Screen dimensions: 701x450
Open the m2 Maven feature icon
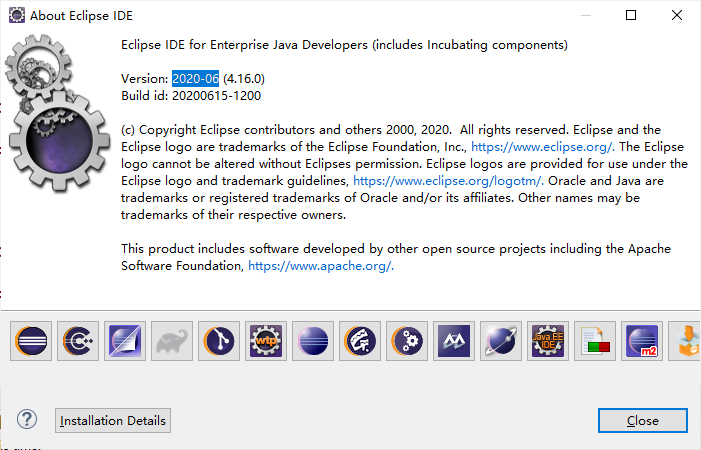point(642,341)
